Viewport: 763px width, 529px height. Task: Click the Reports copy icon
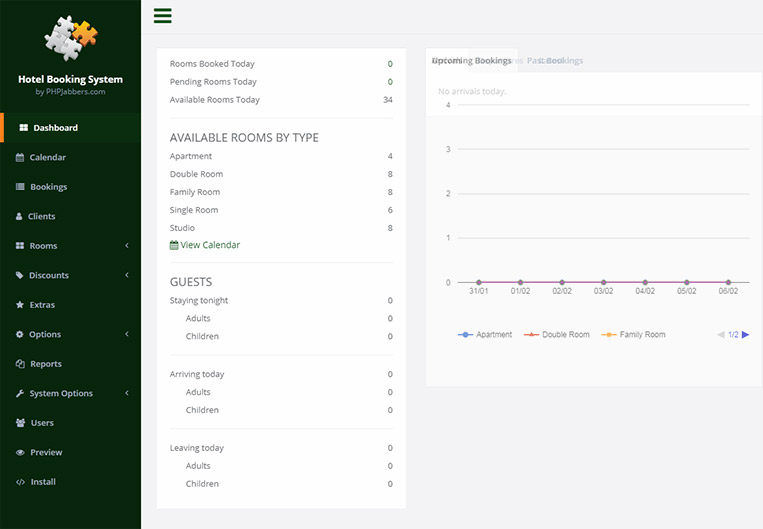[x=20, y=364]
